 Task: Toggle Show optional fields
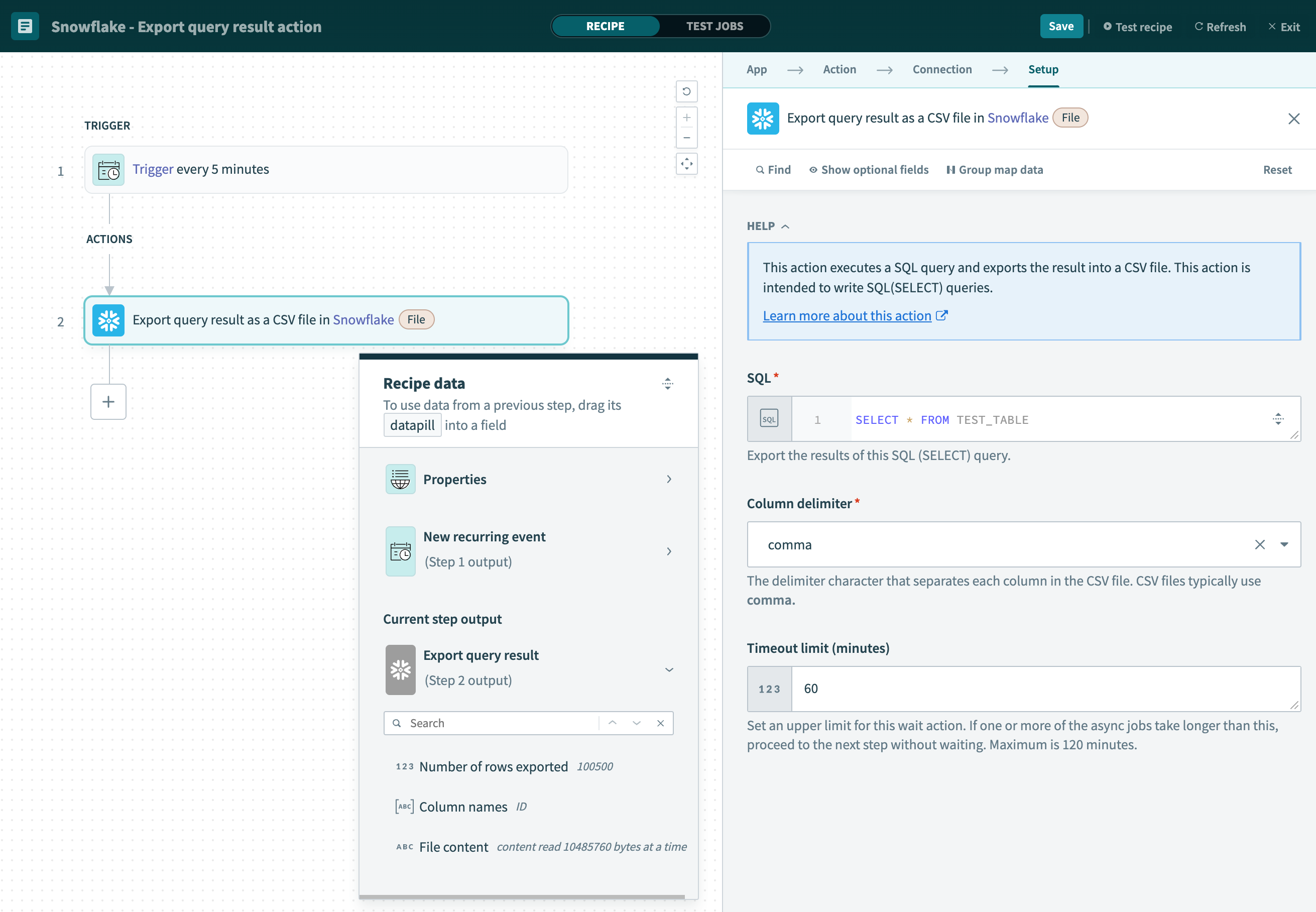(x=868, y=169)
